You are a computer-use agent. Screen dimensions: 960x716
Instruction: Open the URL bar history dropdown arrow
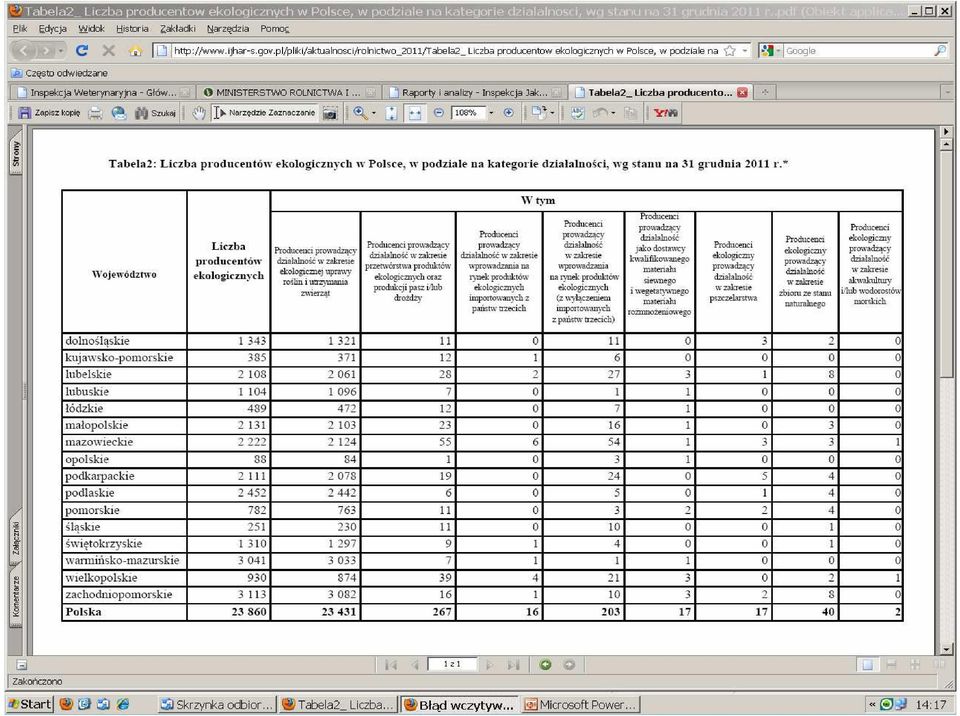(745, 51)
